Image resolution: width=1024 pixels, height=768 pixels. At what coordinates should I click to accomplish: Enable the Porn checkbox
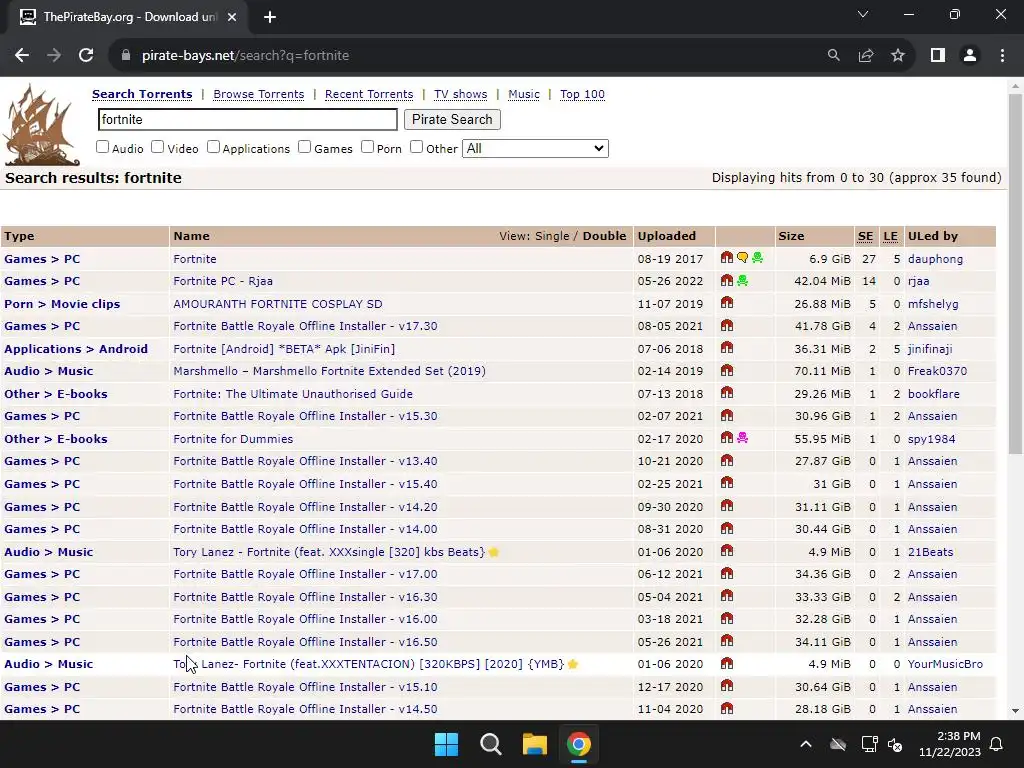pyautogui.click(x=368, y=147)
